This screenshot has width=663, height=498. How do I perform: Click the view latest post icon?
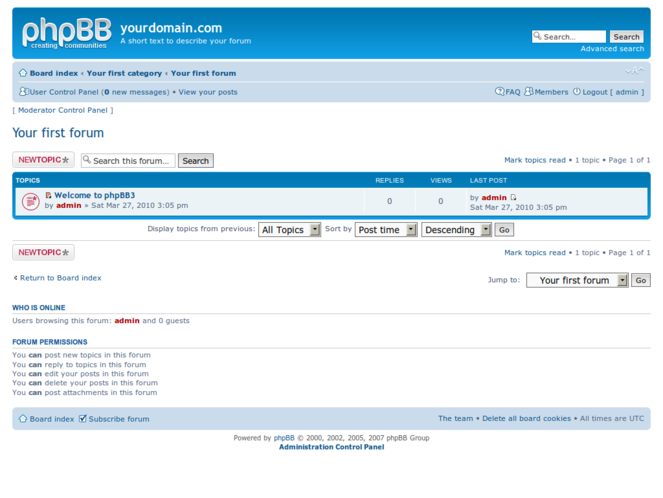[x=514, y=198]
